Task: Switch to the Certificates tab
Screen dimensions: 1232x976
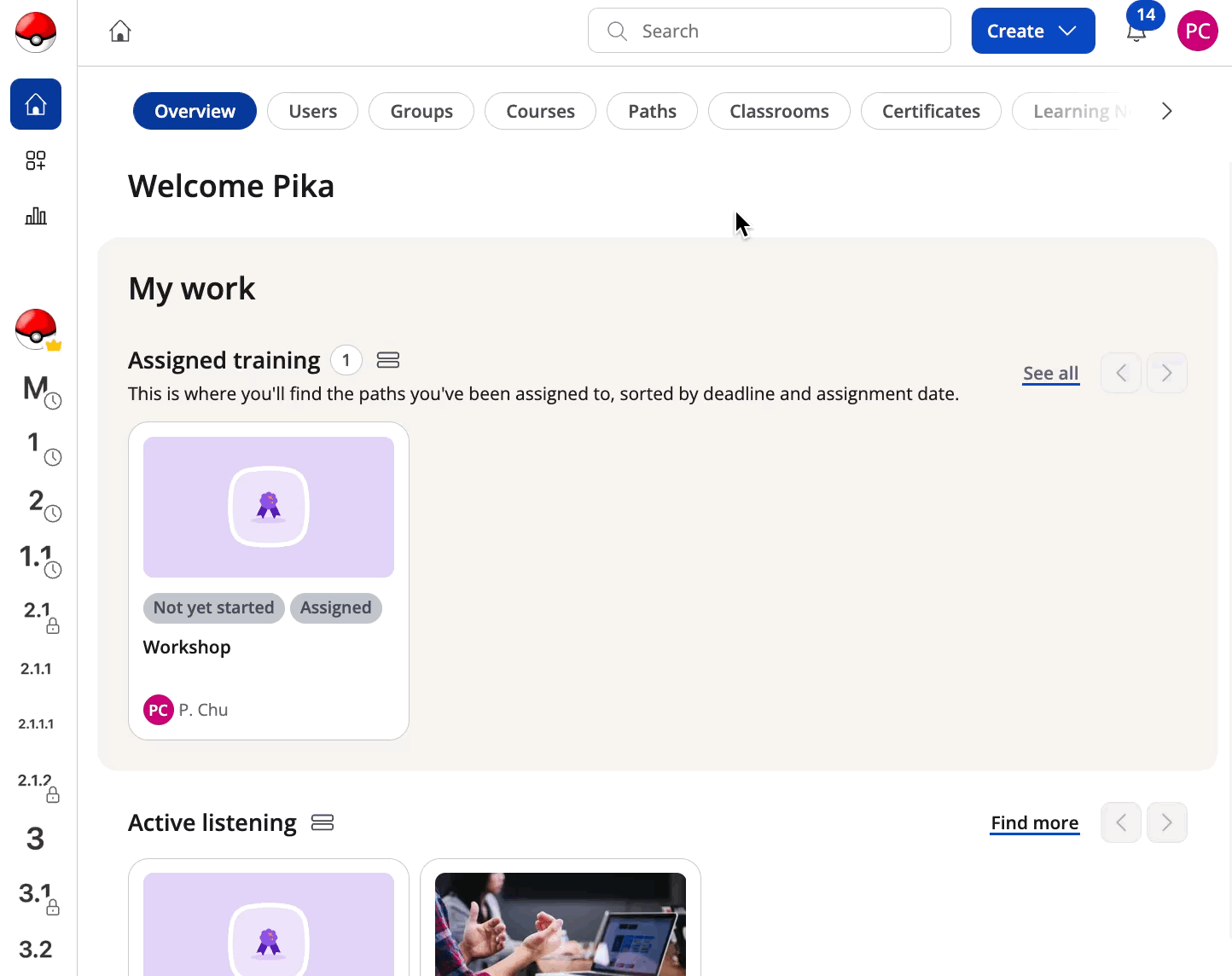Action: click(x=931, y=111)
